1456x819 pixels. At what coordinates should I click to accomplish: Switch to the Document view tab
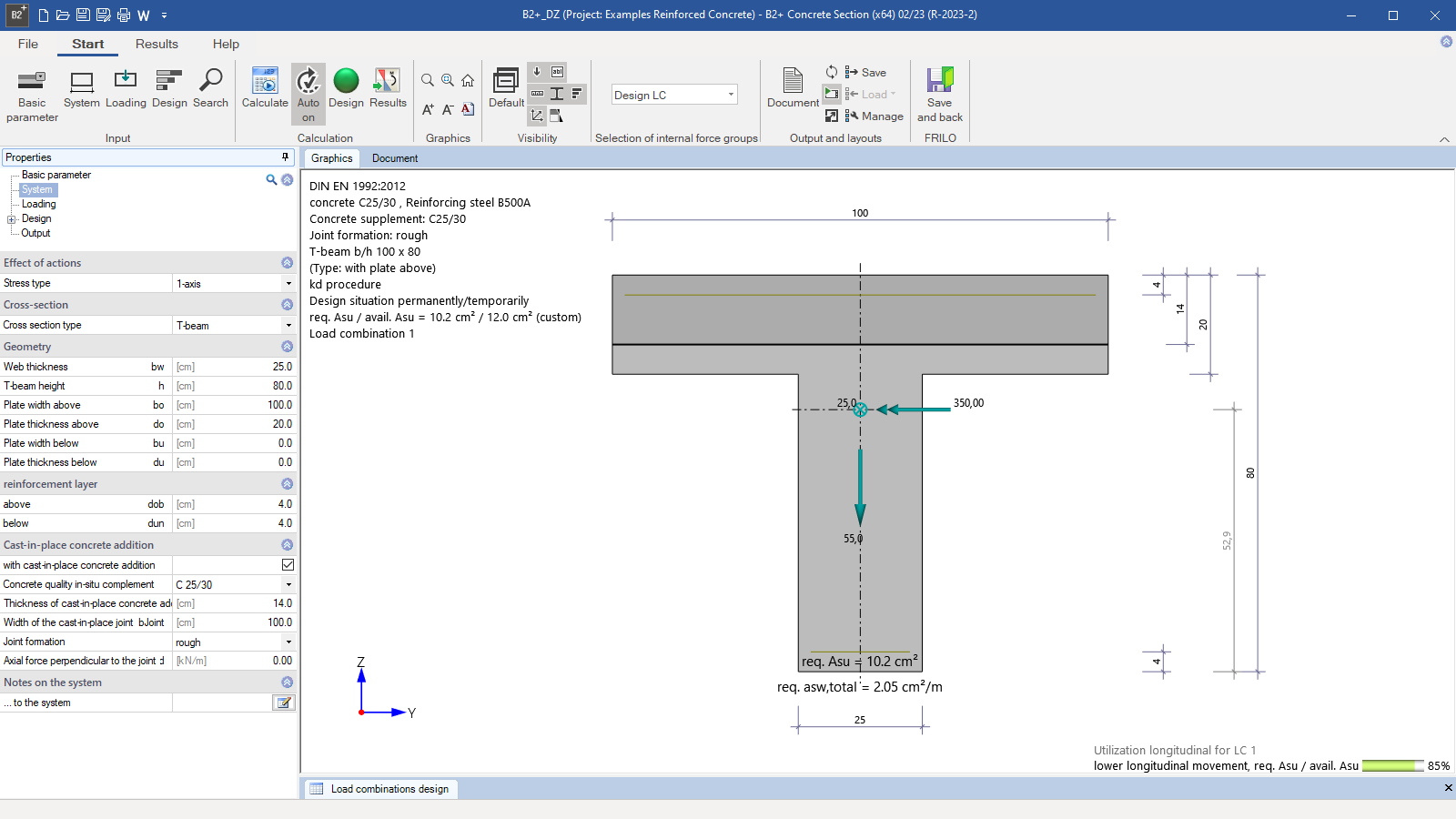click(395, 158)
